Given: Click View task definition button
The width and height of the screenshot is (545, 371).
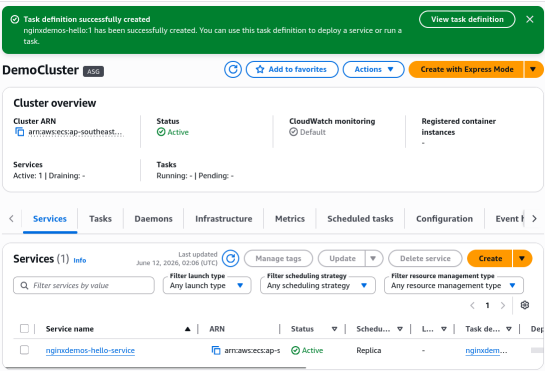Looking at the screenshot, I should tap(467, 19).
